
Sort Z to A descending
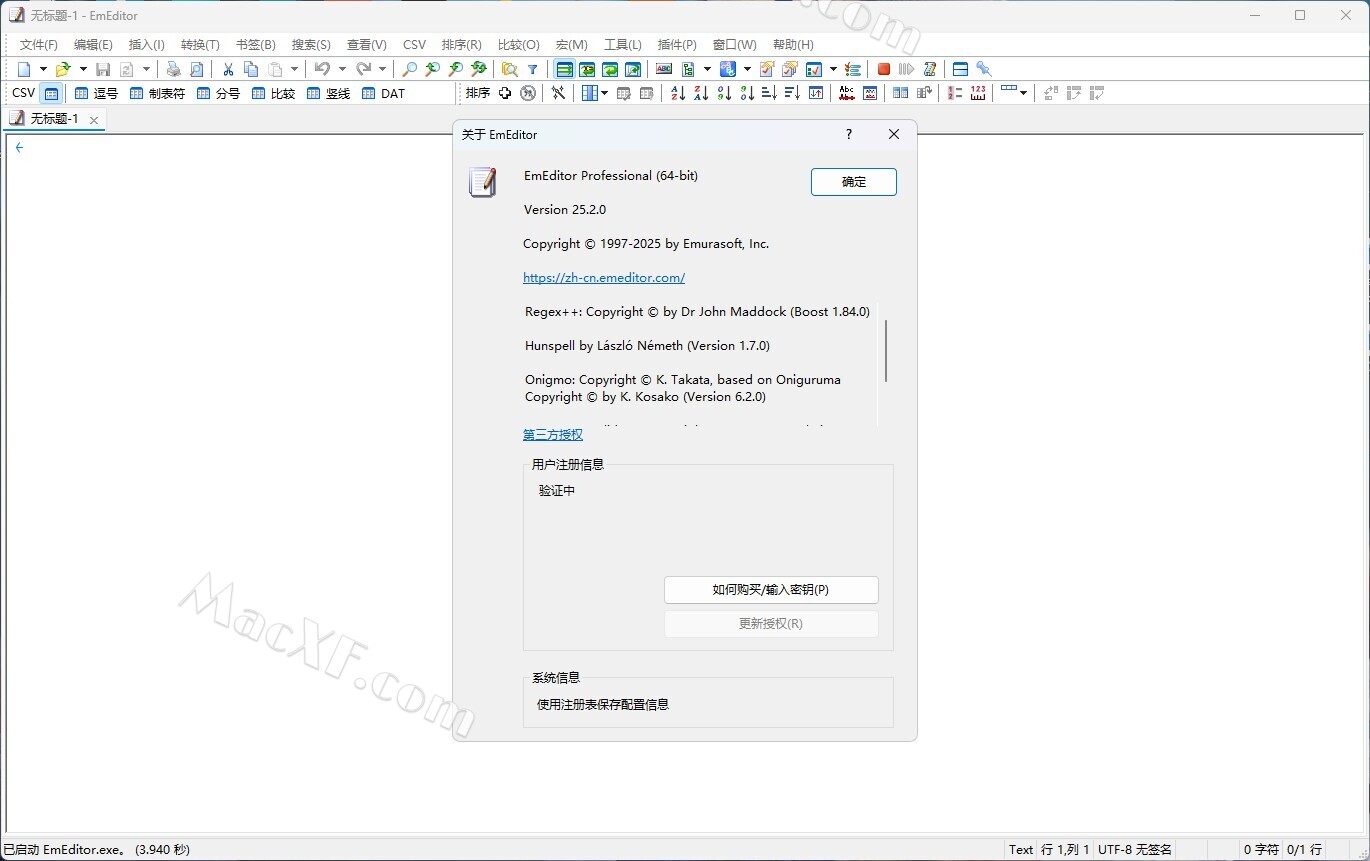tap(701, 93)
